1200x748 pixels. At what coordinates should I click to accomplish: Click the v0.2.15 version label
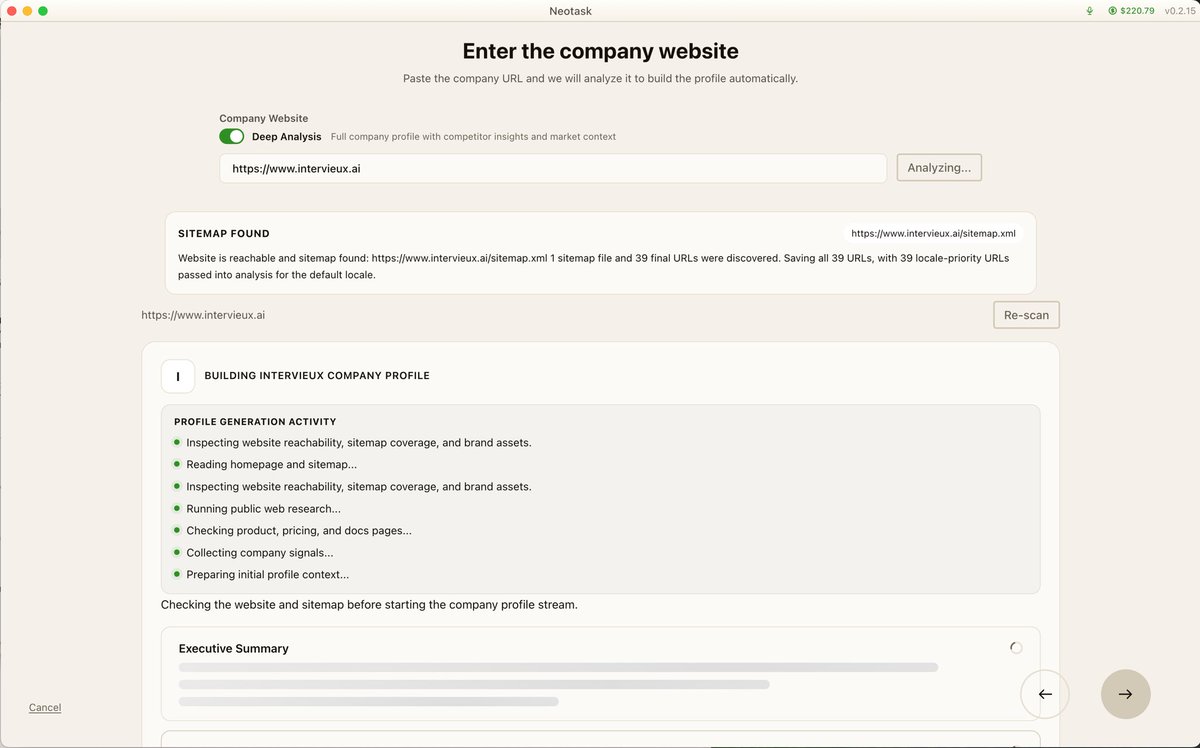[1180, 10]
